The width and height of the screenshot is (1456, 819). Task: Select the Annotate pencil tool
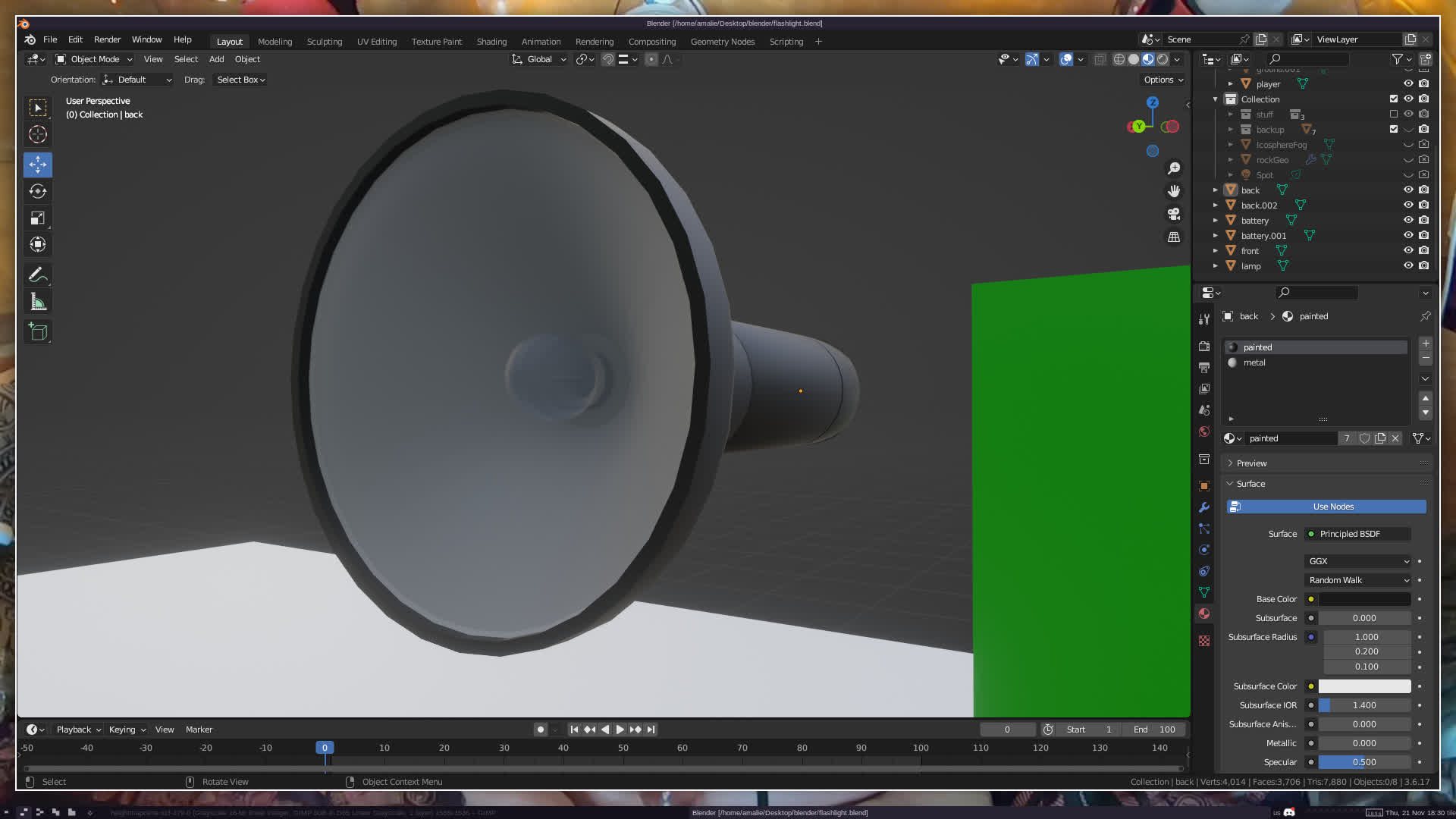[x=38, y=275]
